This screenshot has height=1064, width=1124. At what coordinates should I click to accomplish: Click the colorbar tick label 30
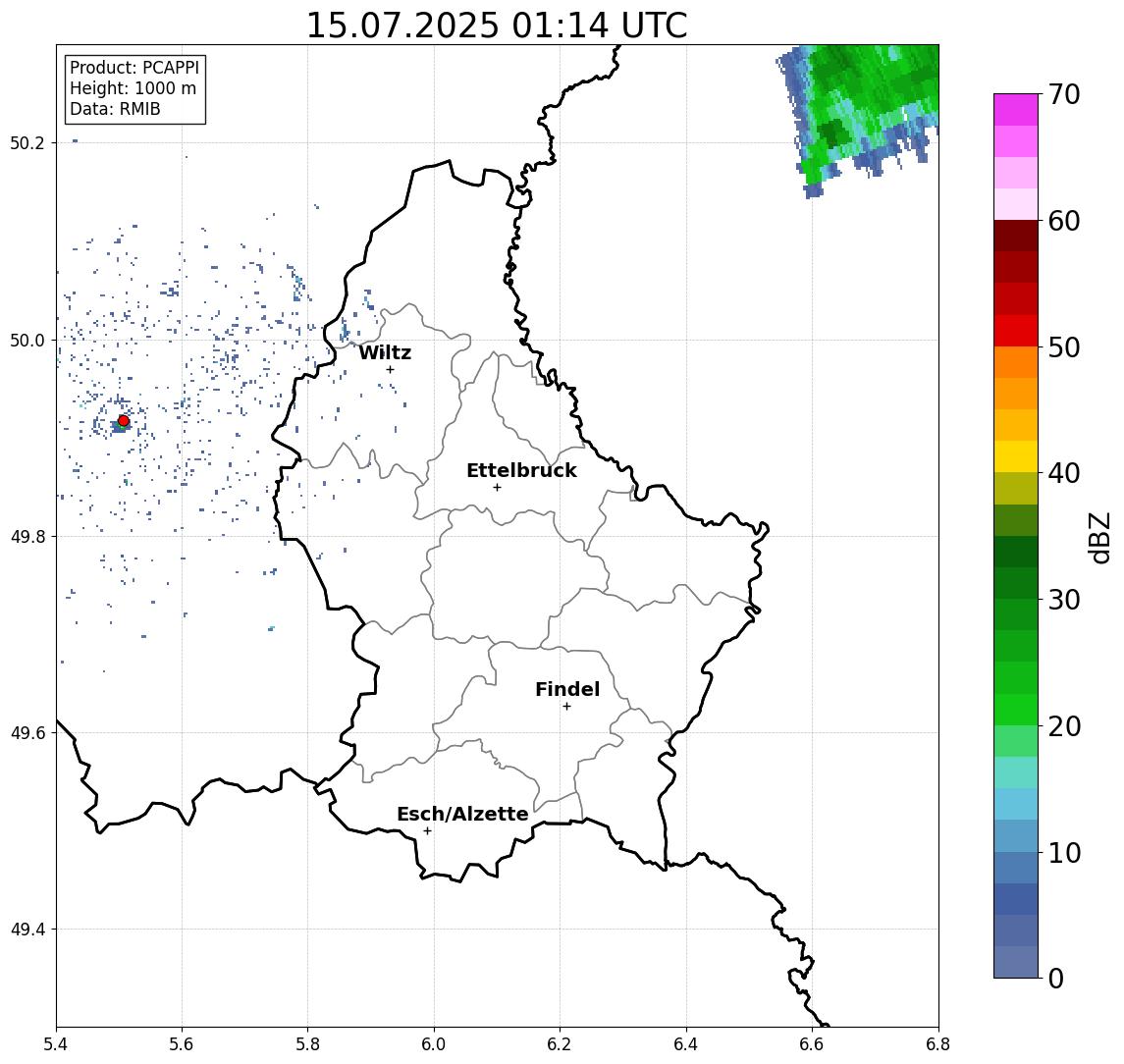pos(1064,600)
